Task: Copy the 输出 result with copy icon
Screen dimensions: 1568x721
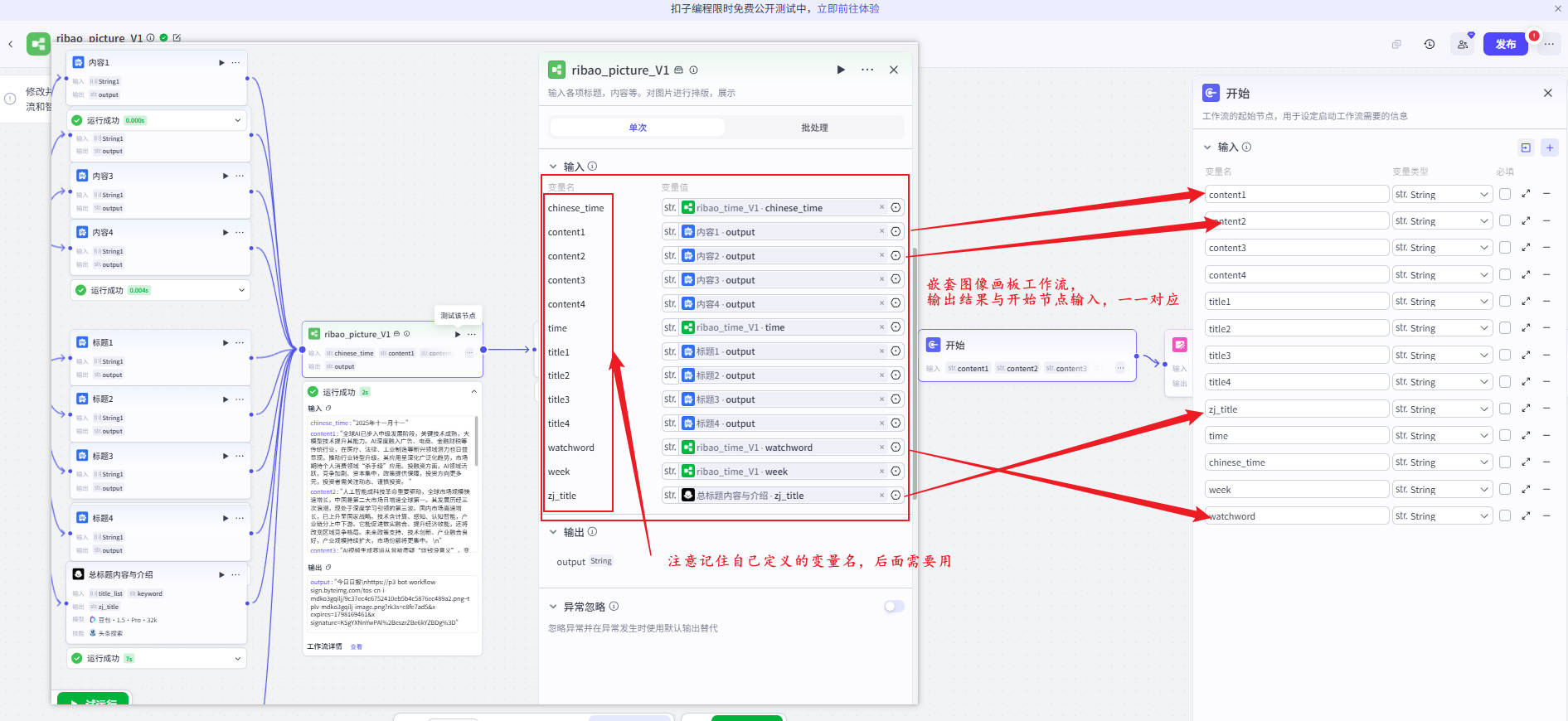Action: coord(328,568)
